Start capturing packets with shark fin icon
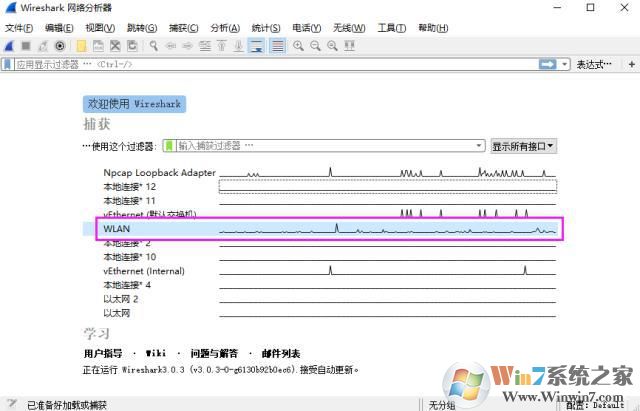Viewport: 640px width, 411px height. [x=9, y=46]
